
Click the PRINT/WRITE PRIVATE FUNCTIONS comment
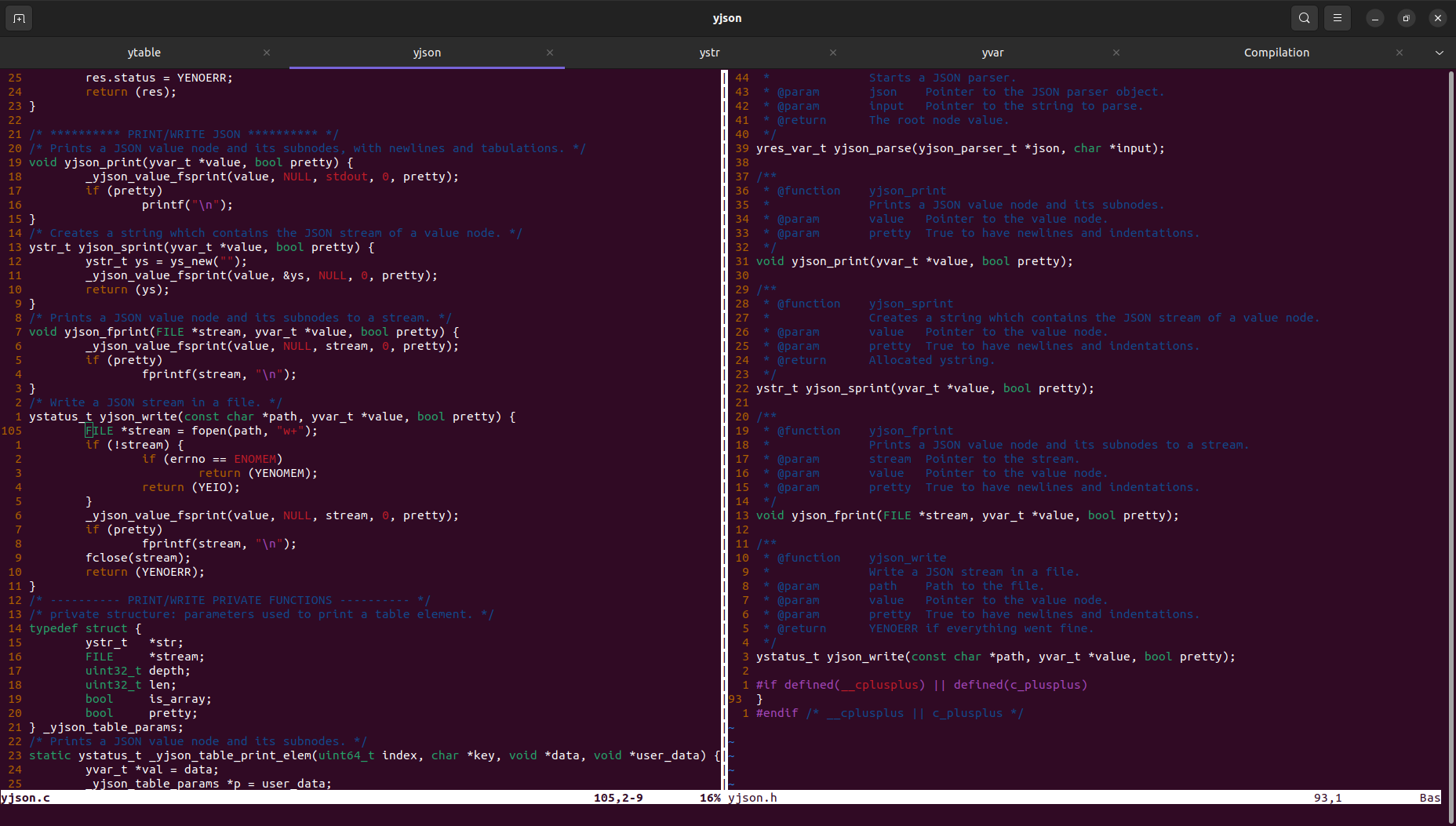[x=230, y=600]
